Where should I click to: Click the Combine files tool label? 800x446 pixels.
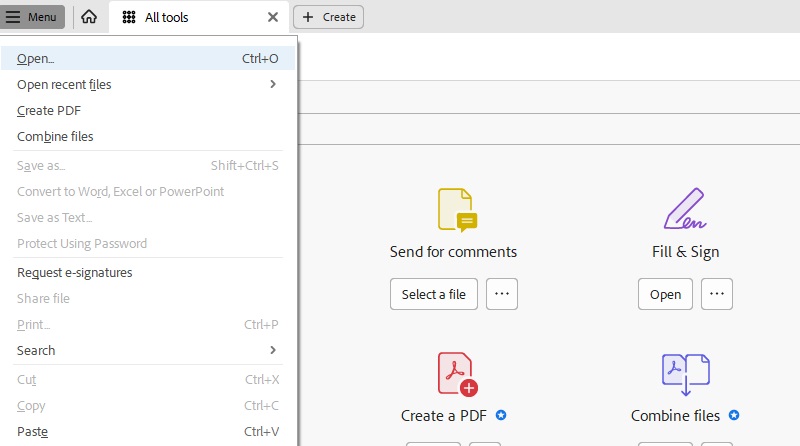tap(675, 415)
